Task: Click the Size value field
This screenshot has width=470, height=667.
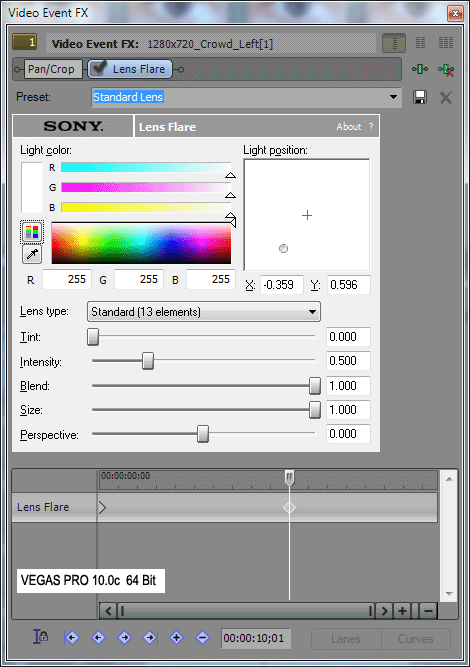Action: pyautogui.click(x=348, y=410)
